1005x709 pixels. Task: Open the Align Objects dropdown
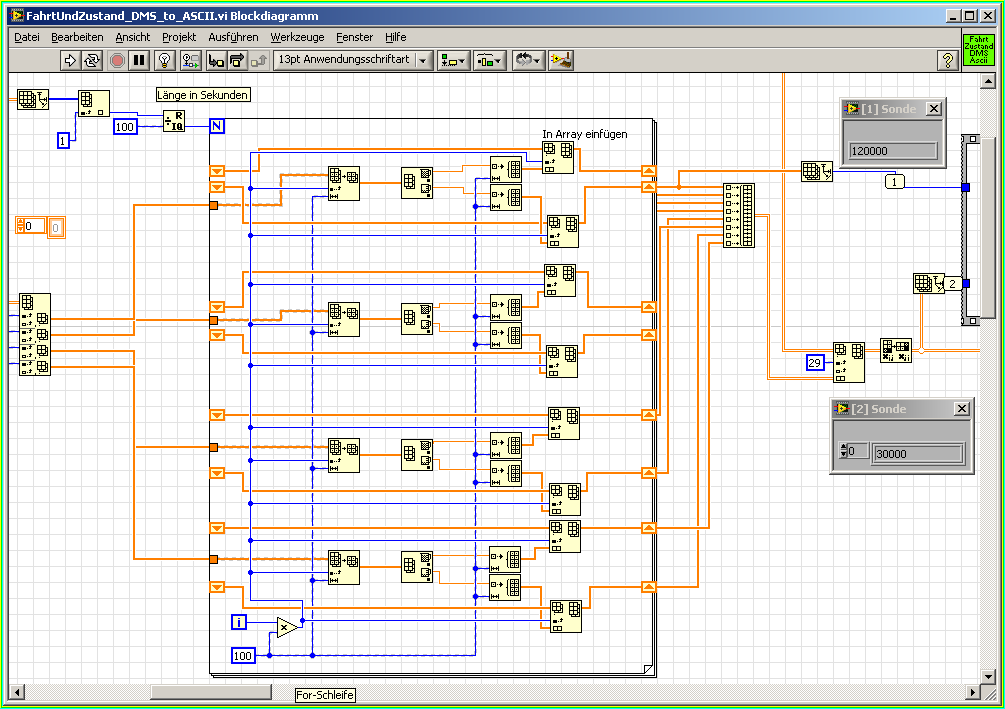coord(453,61)
